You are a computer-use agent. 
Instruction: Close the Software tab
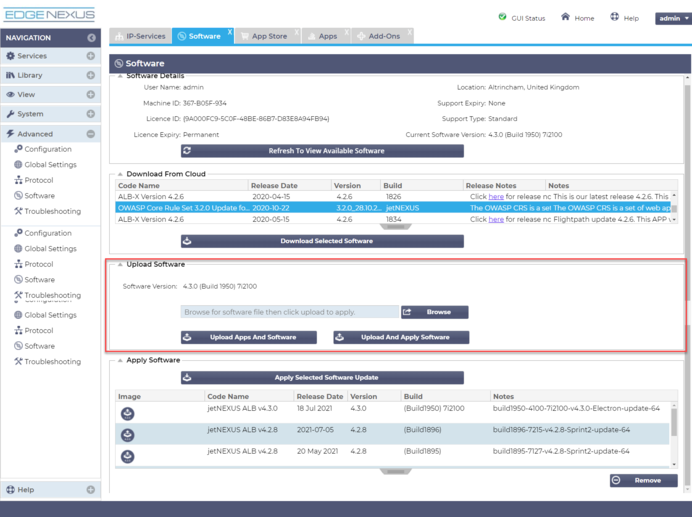[230, 32]
